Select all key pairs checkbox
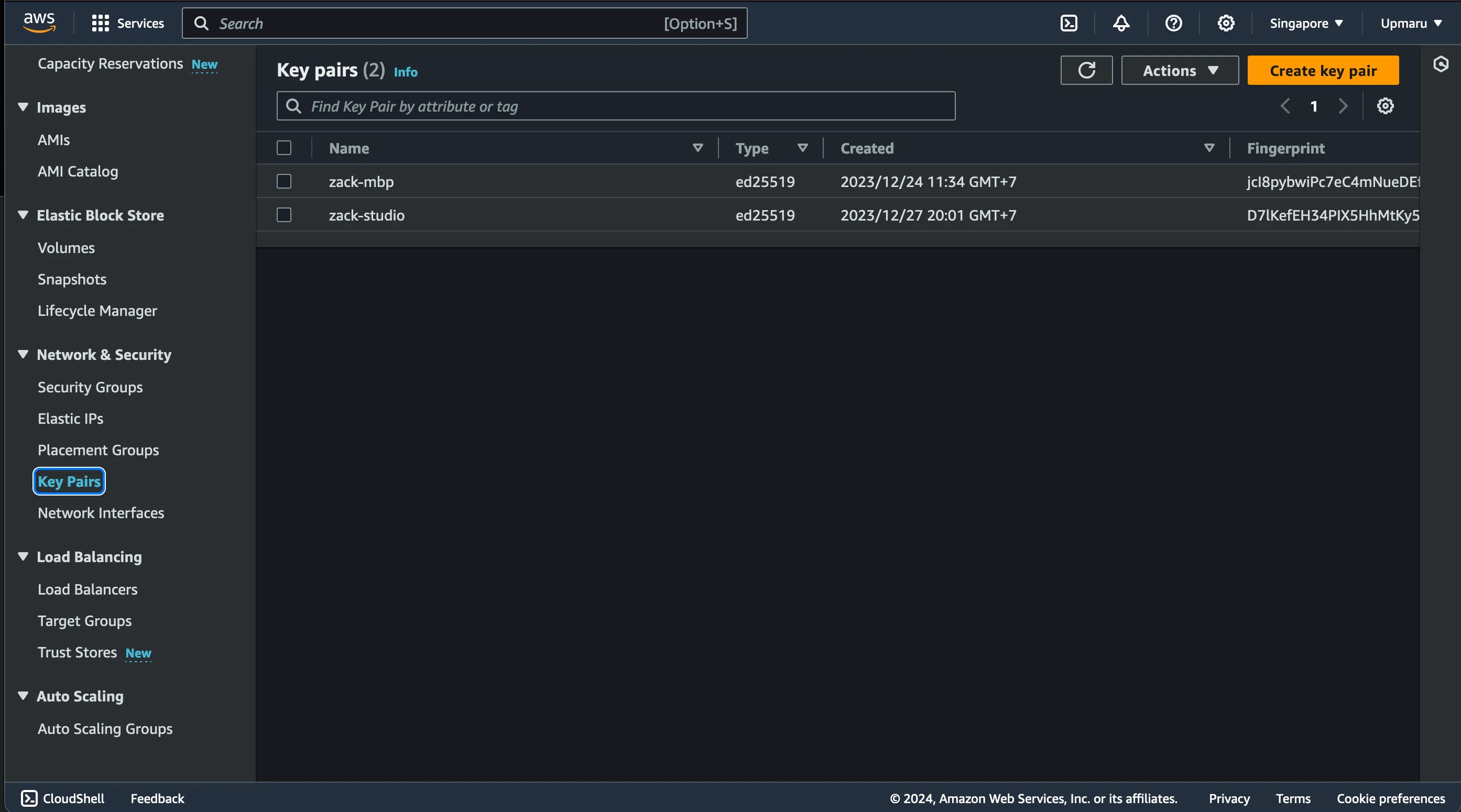1461x812 pixels. point(284,148)
